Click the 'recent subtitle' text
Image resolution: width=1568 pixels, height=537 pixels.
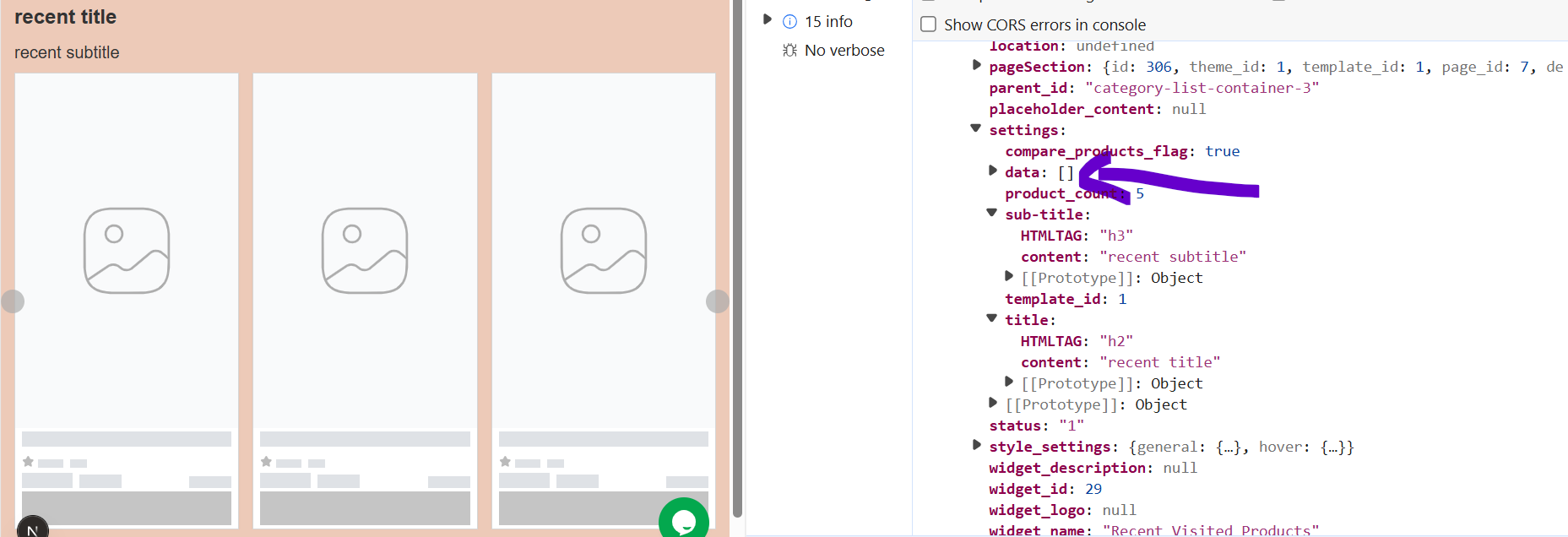point(67,52)
